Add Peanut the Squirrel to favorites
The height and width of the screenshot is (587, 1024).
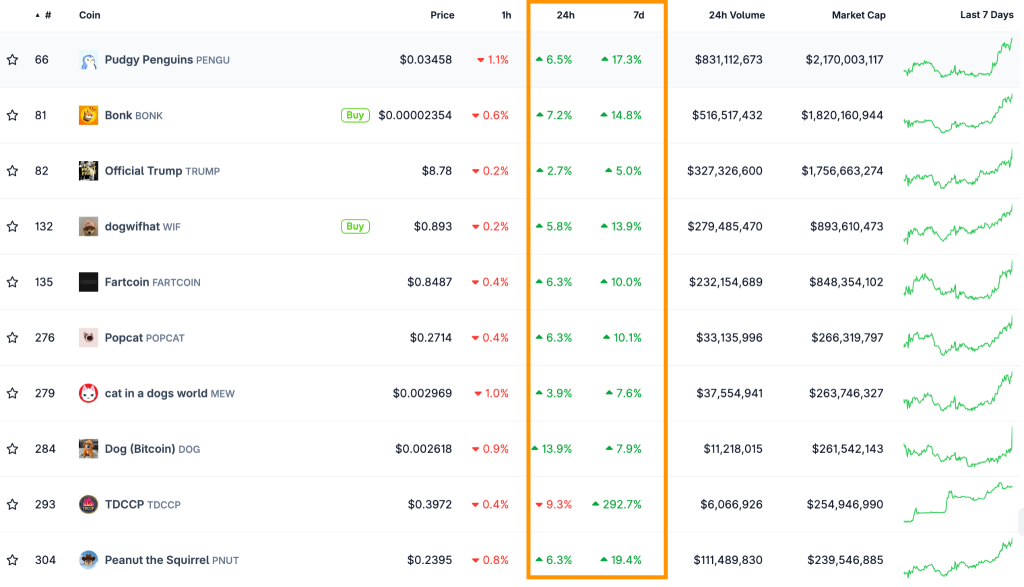[12, 560]
